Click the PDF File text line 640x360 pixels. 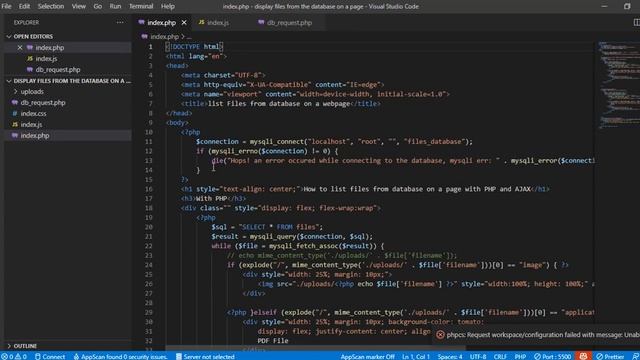[x=273, y=341]
